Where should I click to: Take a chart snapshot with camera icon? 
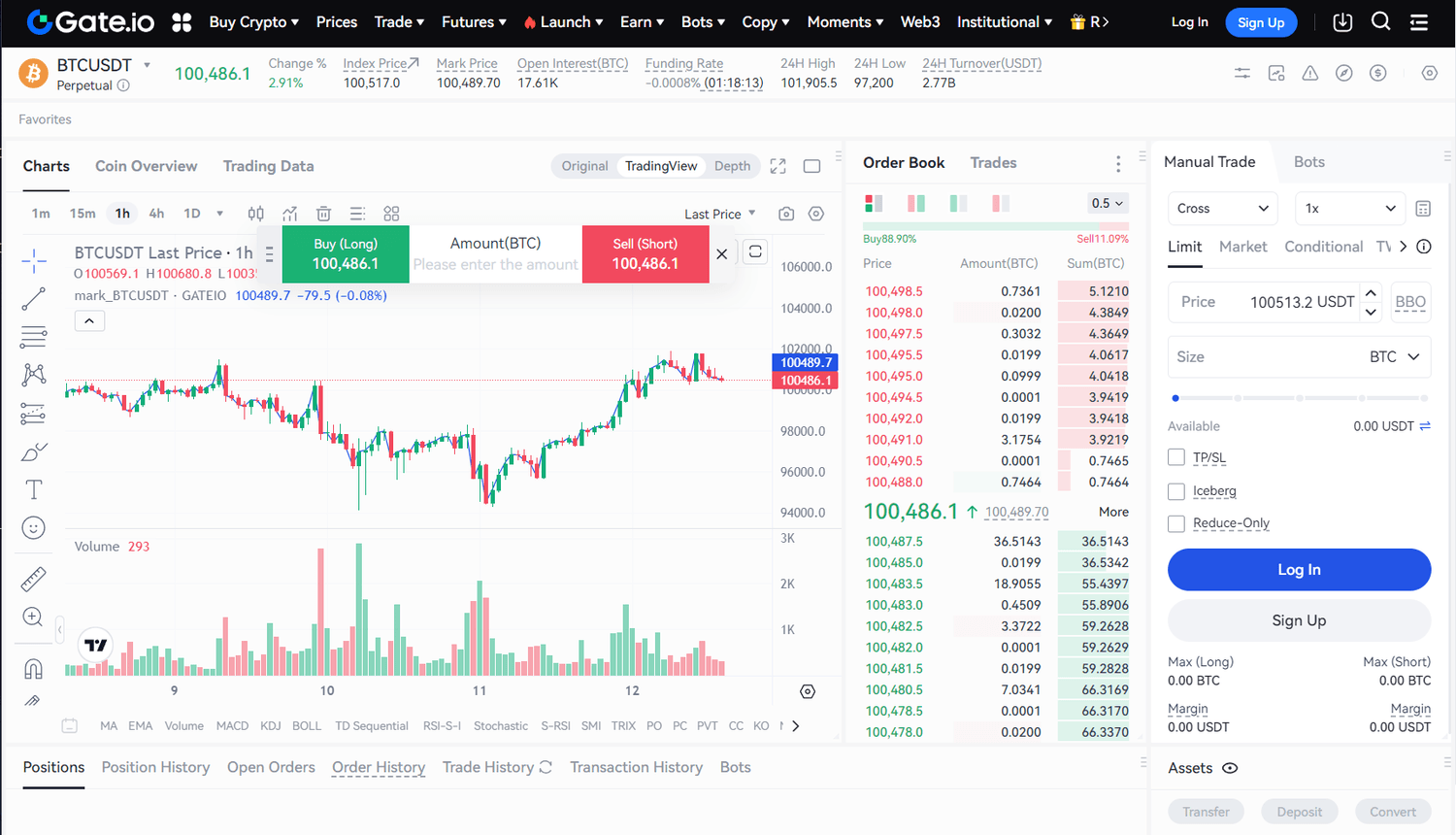click(x=786, y=214)
